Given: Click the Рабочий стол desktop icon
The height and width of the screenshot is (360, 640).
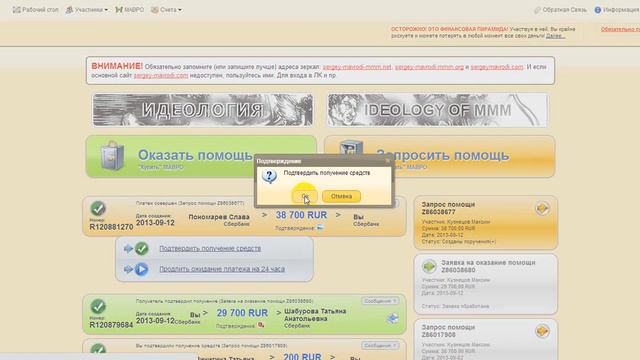Looking at the screenshot, I should (16, 9).
